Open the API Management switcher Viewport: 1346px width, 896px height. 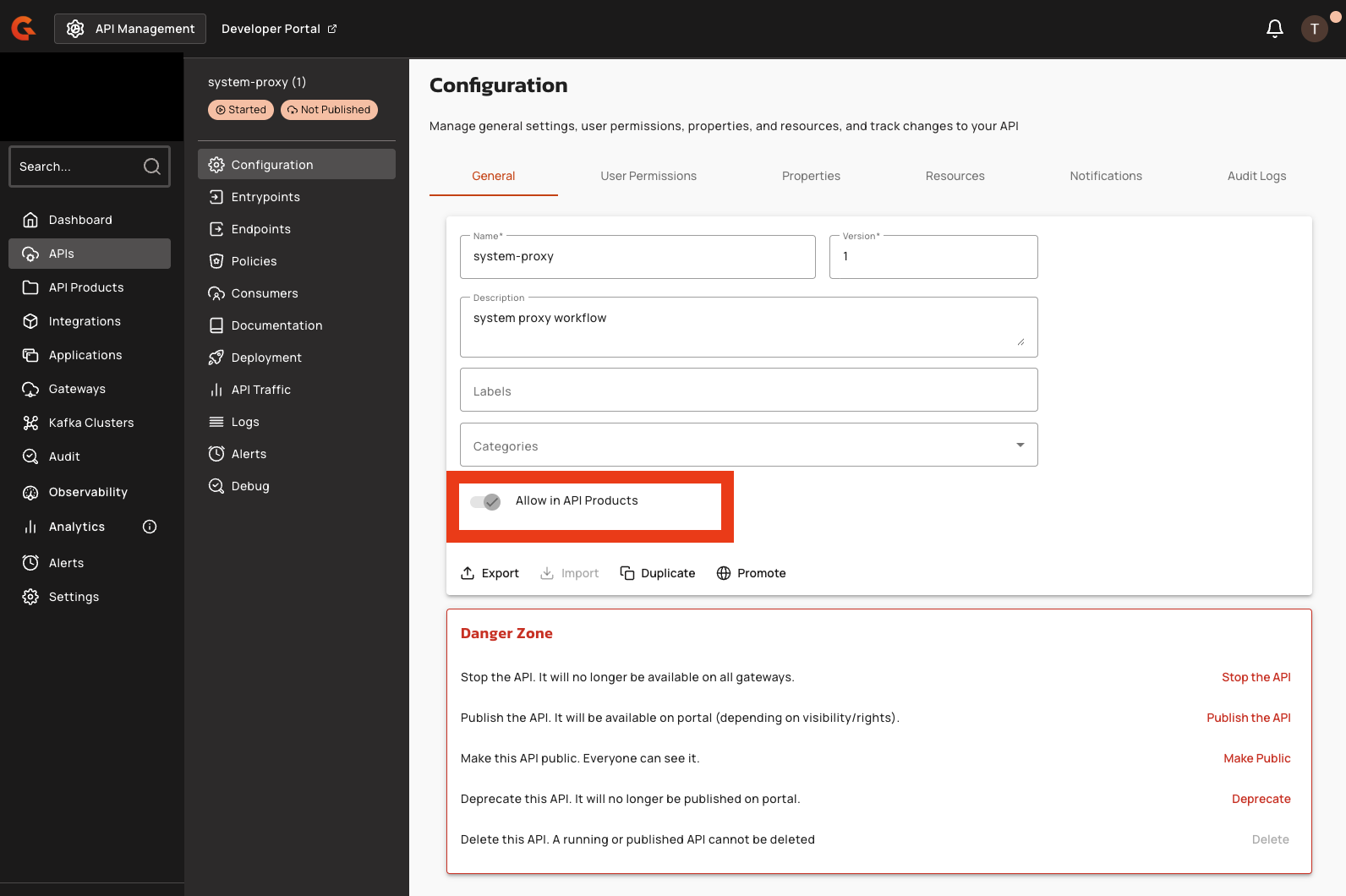[130, 29]
